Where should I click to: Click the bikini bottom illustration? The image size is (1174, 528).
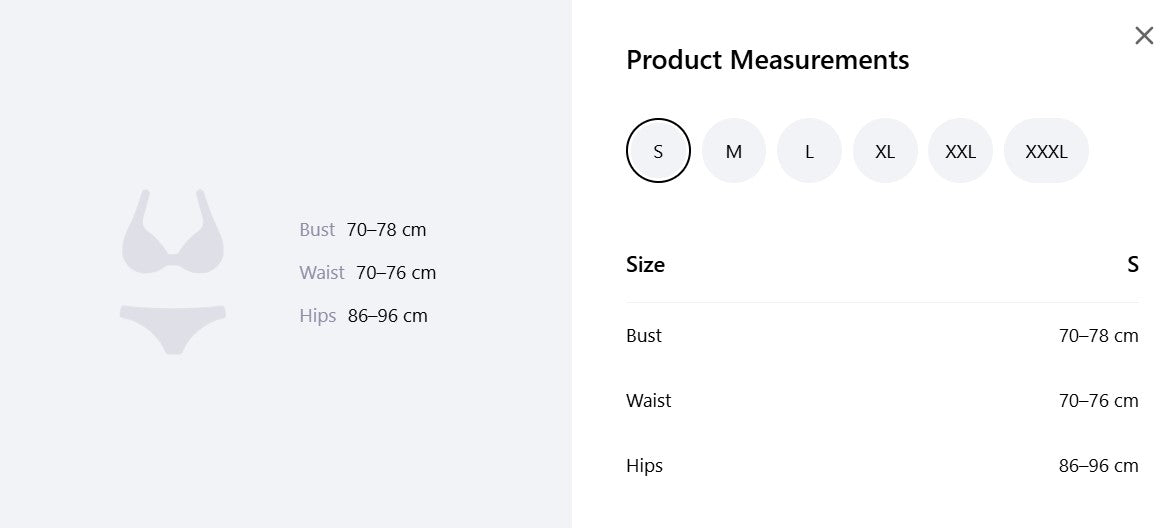click(x=173, y=330)
